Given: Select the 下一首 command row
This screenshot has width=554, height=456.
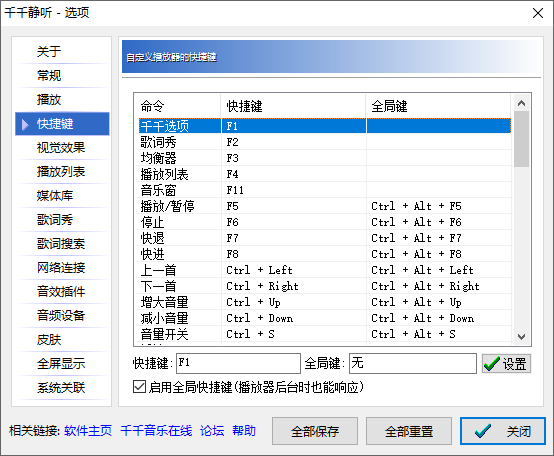Looking at the screenshot, I should click(x=325, y=286).
